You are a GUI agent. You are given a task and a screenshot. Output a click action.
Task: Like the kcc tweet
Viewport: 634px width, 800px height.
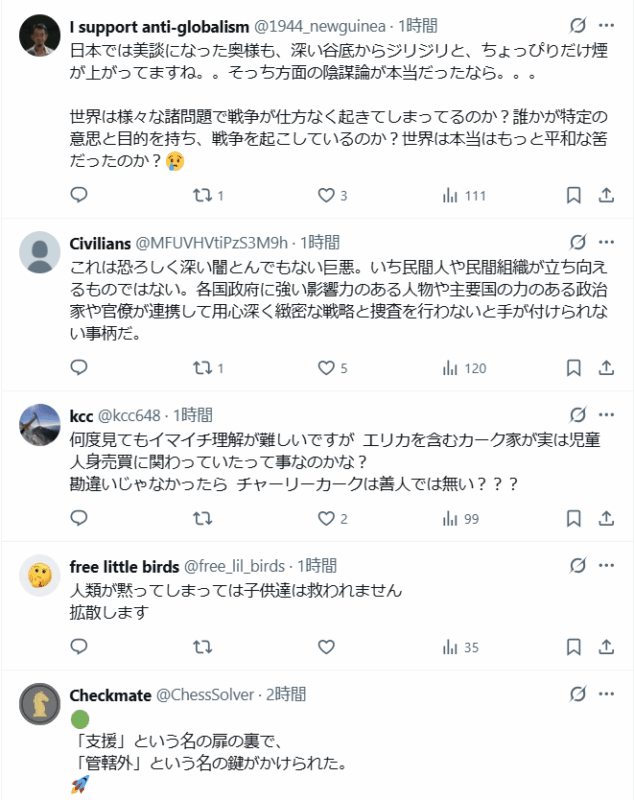[x=326, y=519]
